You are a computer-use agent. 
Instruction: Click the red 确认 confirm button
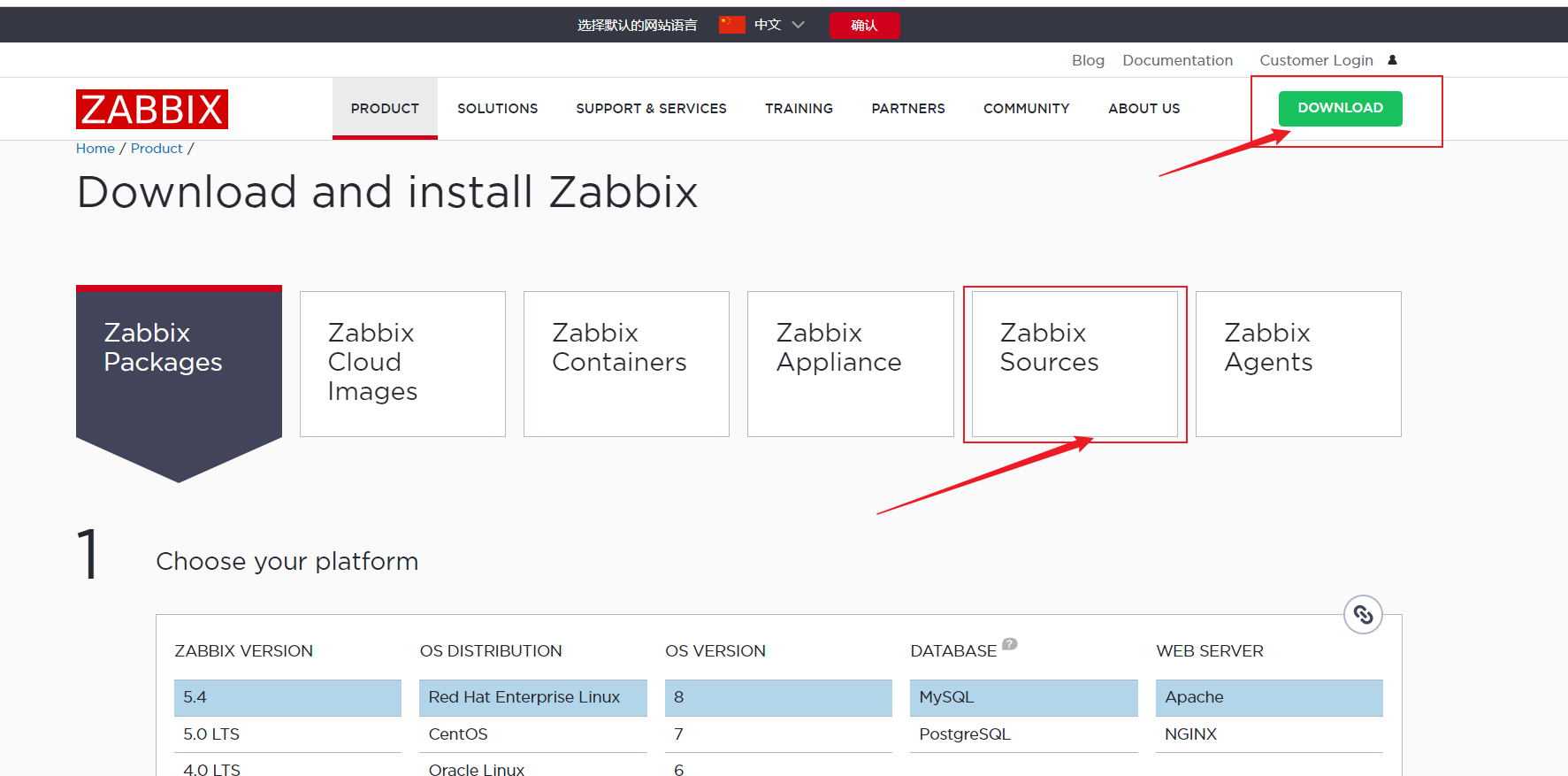(x=864, y=25)
